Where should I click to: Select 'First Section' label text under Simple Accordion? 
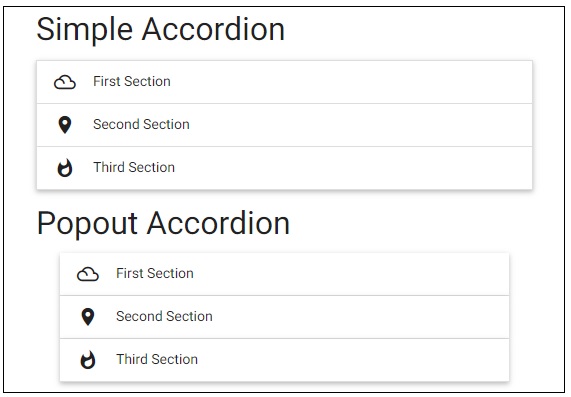[x=132, y=81]
